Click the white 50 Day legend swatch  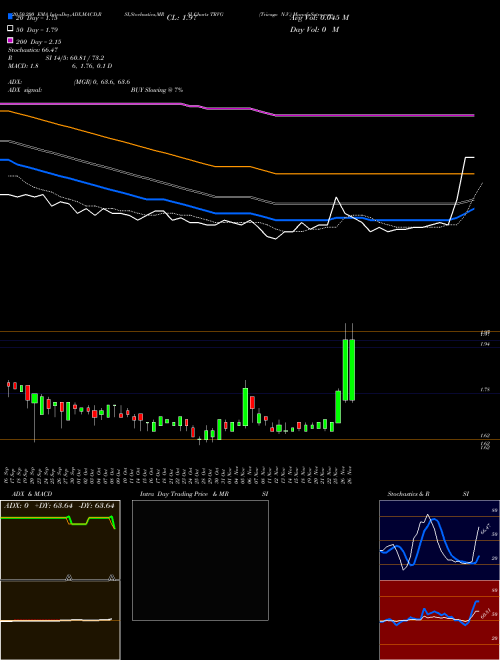(10, 29)
